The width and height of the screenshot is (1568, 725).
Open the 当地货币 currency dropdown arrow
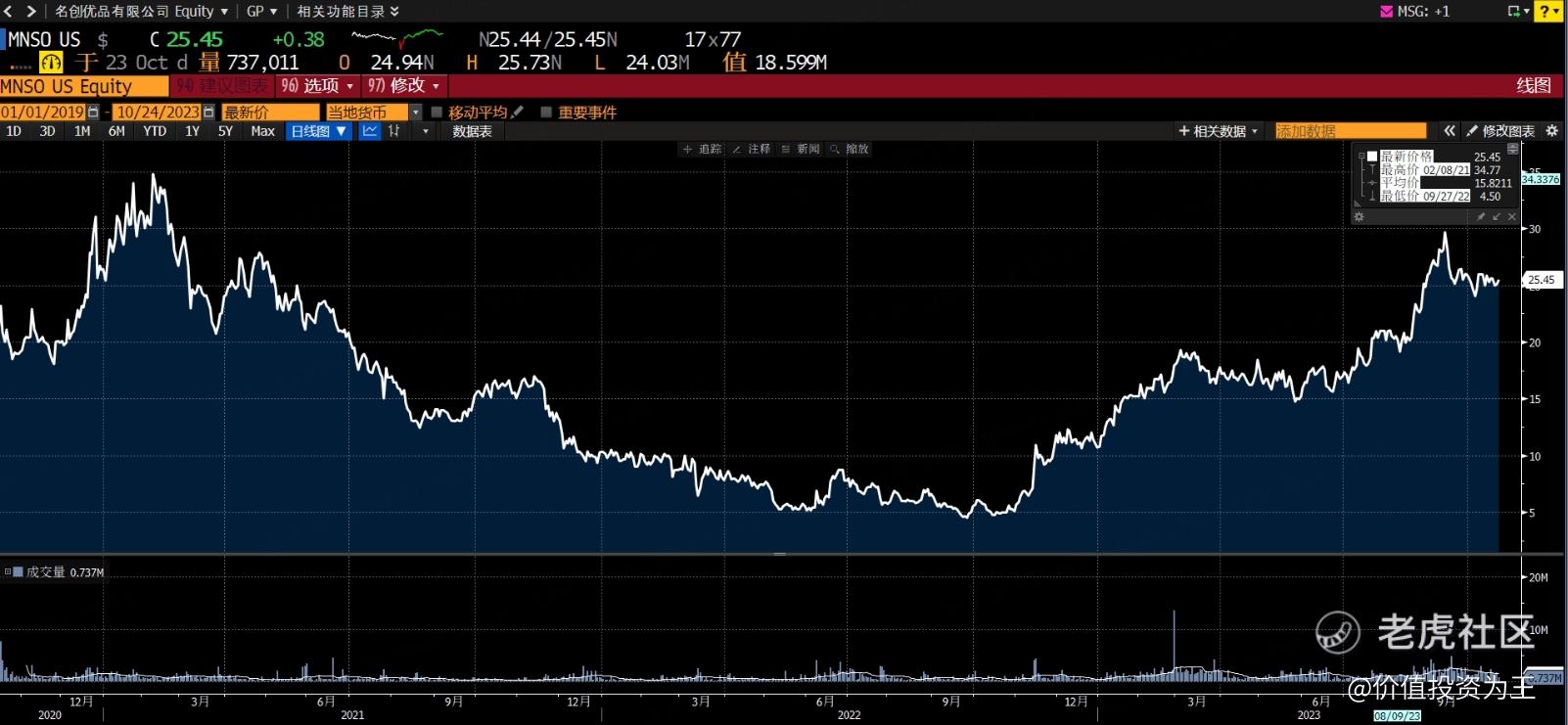point(415,113)
